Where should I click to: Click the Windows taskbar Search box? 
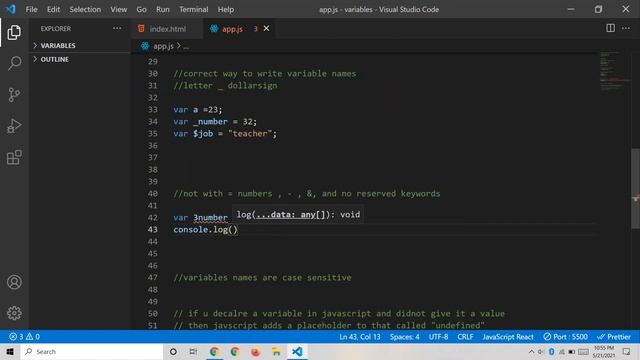click(x=92, y=351)
